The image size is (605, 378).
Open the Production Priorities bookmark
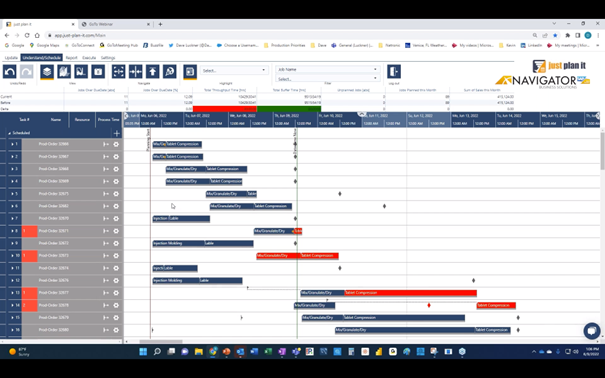pyautogui.click(x=284, y=45)
